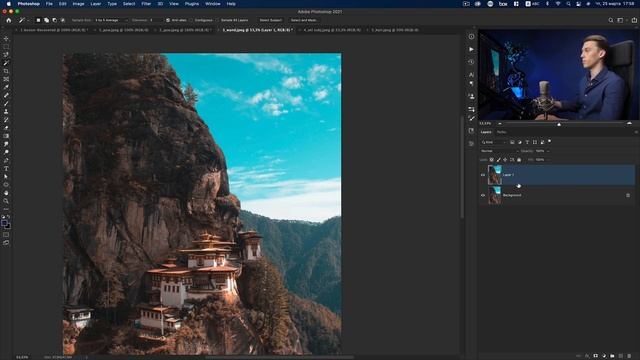Hide the Background layer eye icon

(x=483, y=195)
